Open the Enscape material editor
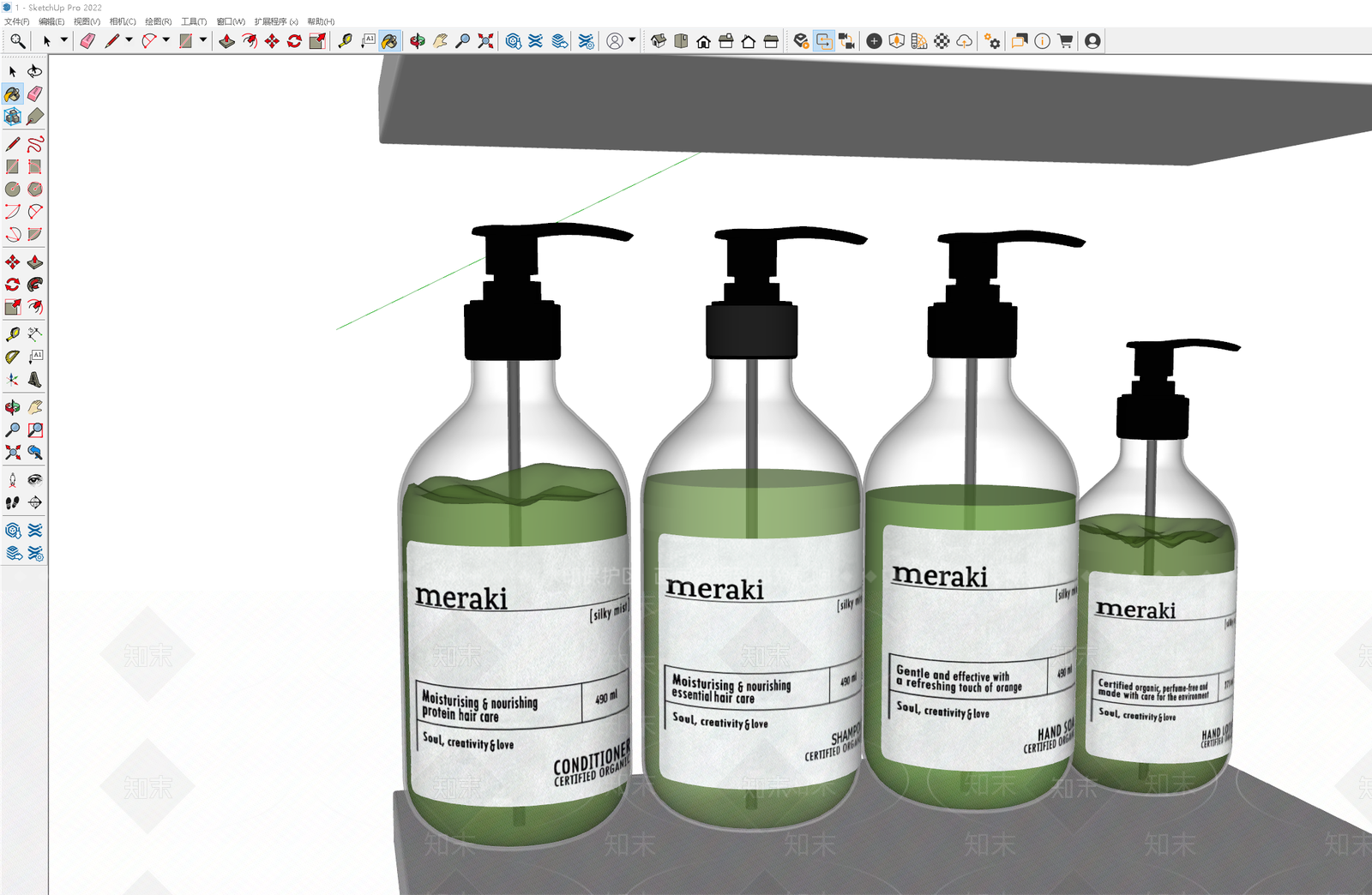The width and height of the screenshot is (1372, 895). point(918,41)
